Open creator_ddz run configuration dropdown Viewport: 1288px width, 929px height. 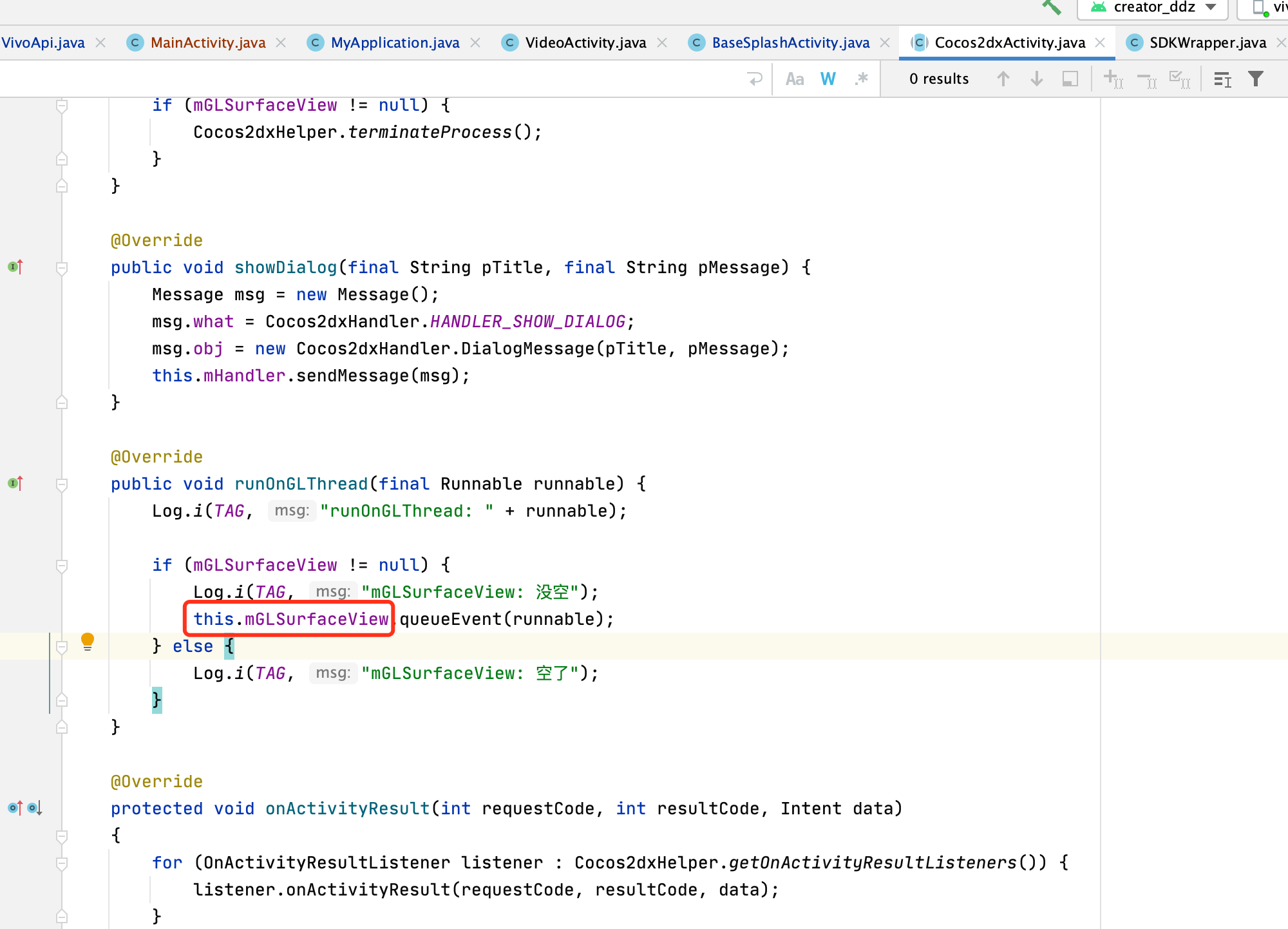pos(1153,8)
